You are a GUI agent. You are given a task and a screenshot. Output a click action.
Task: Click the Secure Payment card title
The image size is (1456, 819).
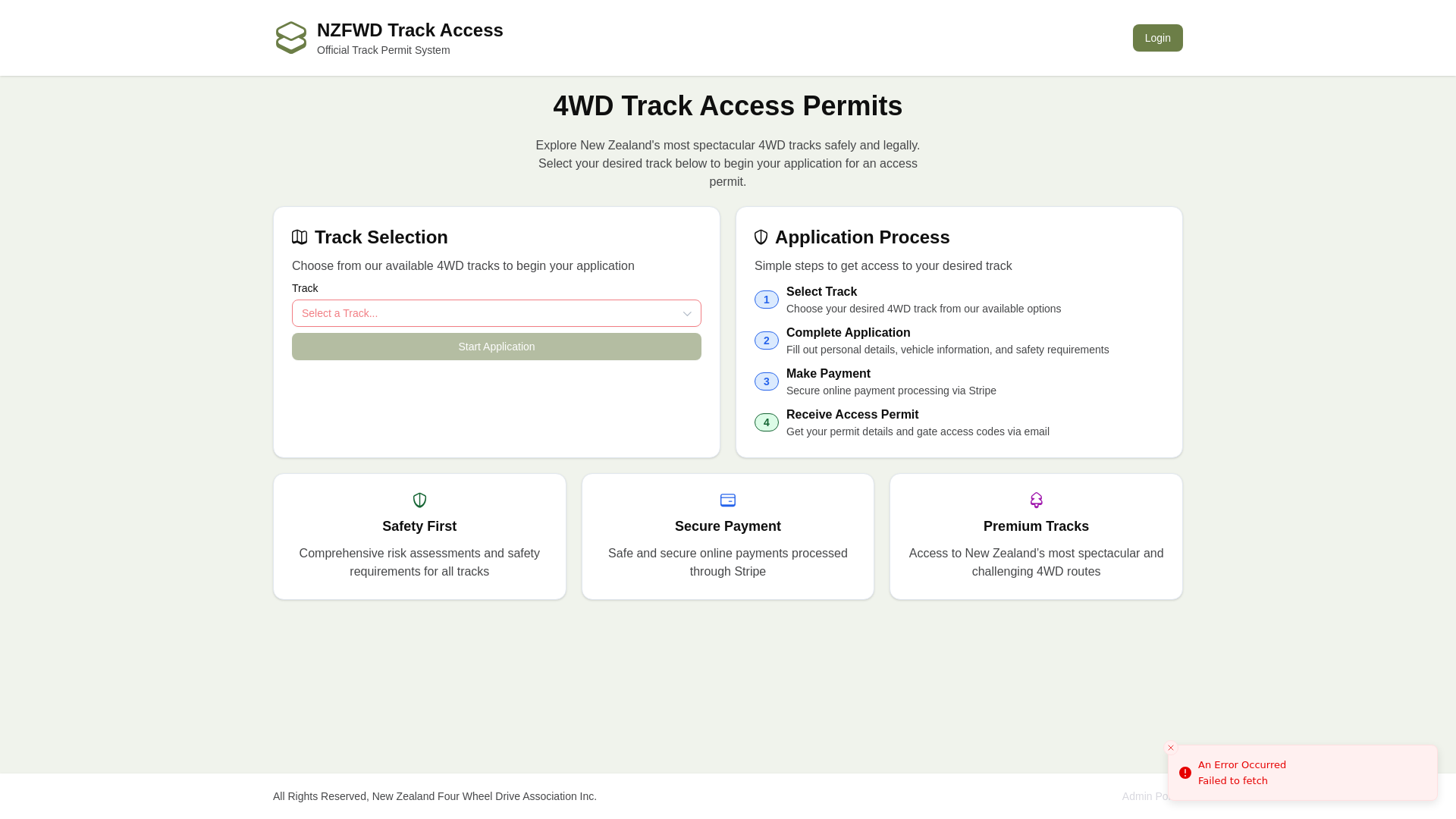(728, 526)
